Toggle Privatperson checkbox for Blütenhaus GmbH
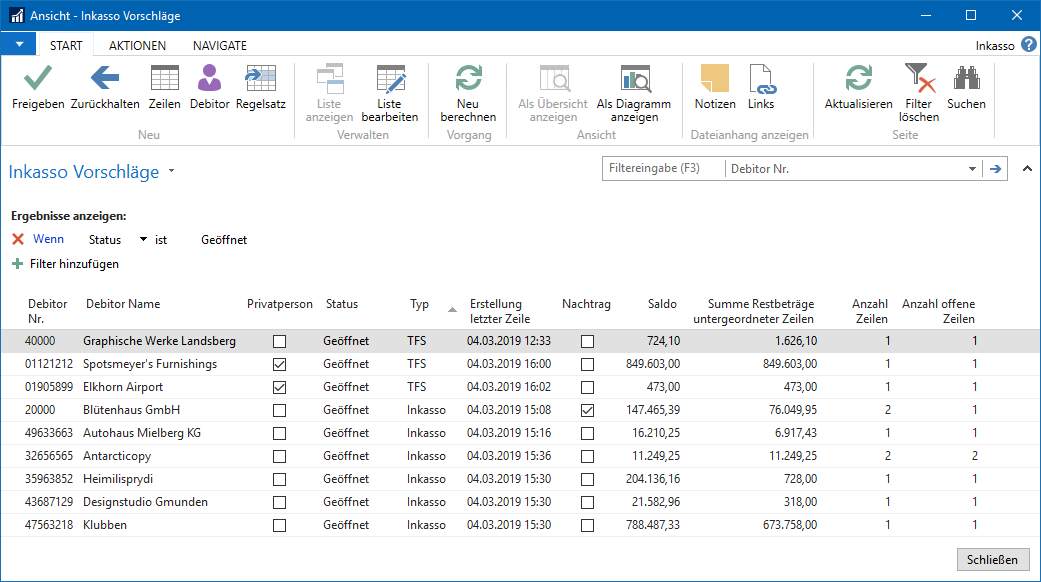Viewport: 1041px width, 582px height. (x=280, y=410)
